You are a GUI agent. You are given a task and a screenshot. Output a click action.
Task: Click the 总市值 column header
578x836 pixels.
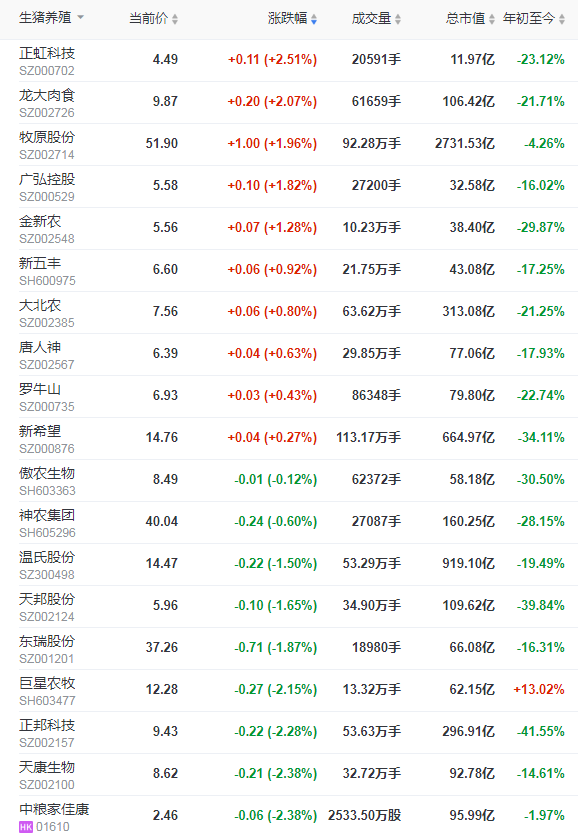point(465,18)
